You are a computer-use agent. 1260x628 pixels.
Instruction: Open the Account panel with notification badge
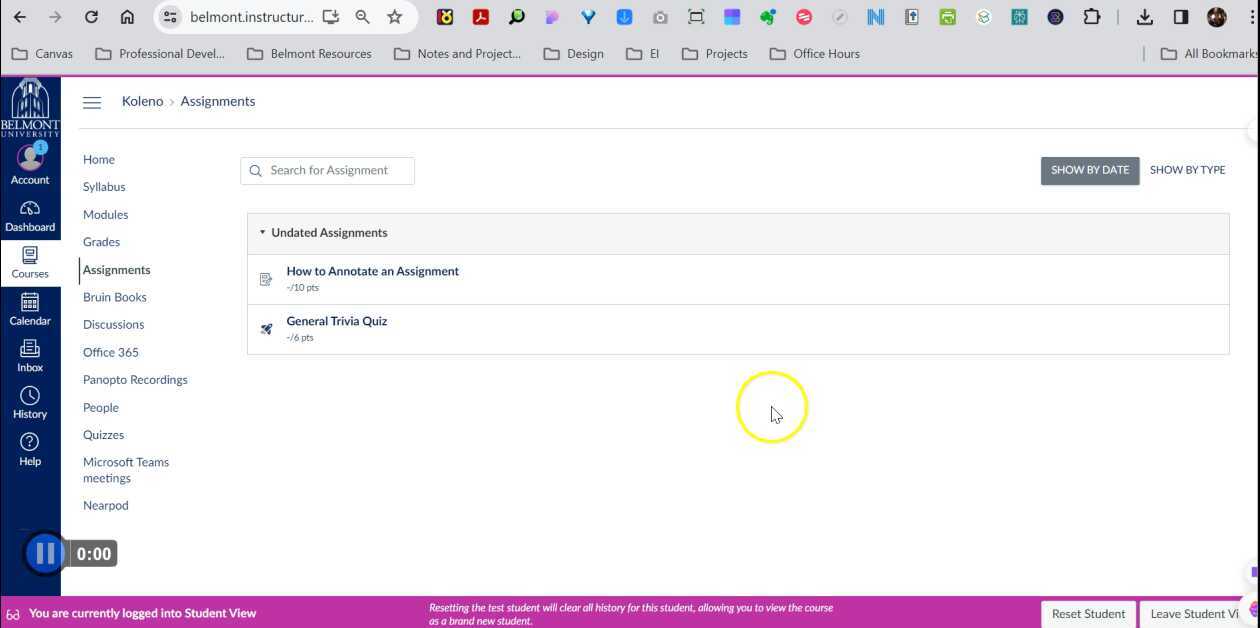pyautogui.click(x=30, y=166)
